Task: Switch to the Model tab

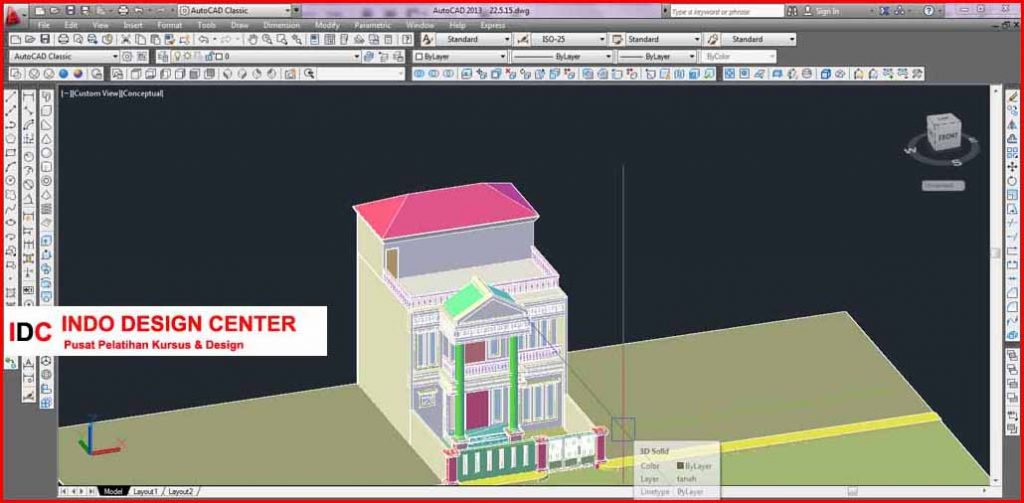Action: point(113,491)
